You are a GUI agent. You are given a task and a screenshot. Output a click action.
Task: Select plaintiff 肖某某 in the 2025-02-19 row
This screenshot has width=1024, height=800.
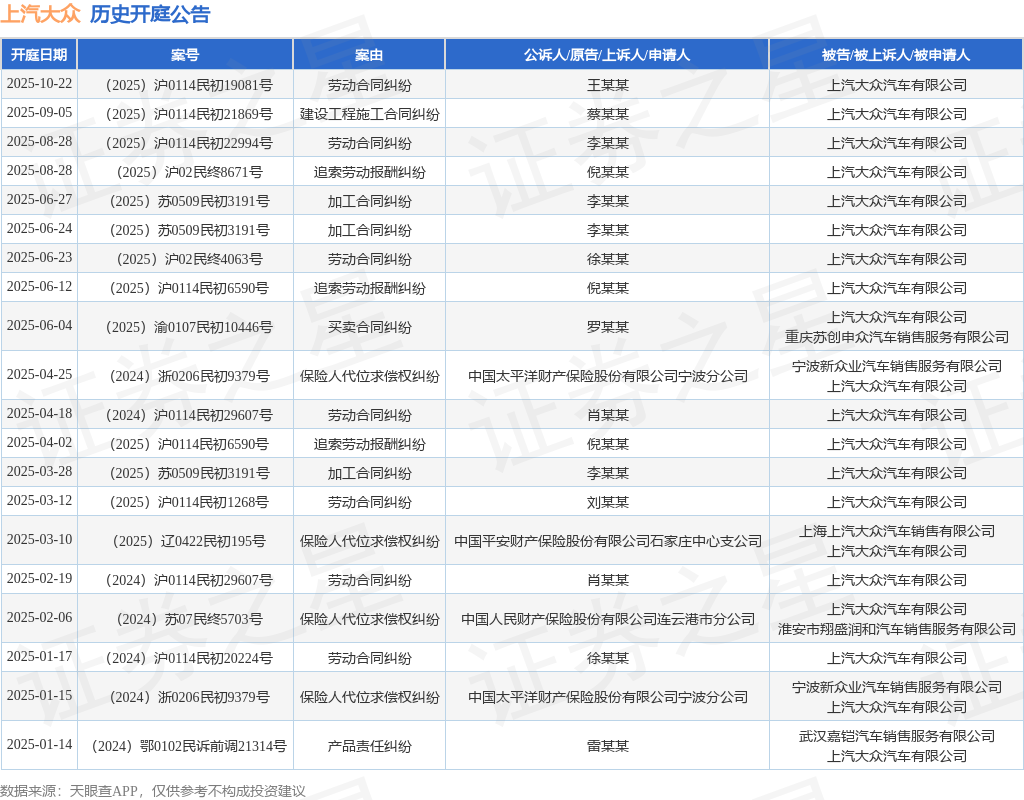tap(607, 580)
